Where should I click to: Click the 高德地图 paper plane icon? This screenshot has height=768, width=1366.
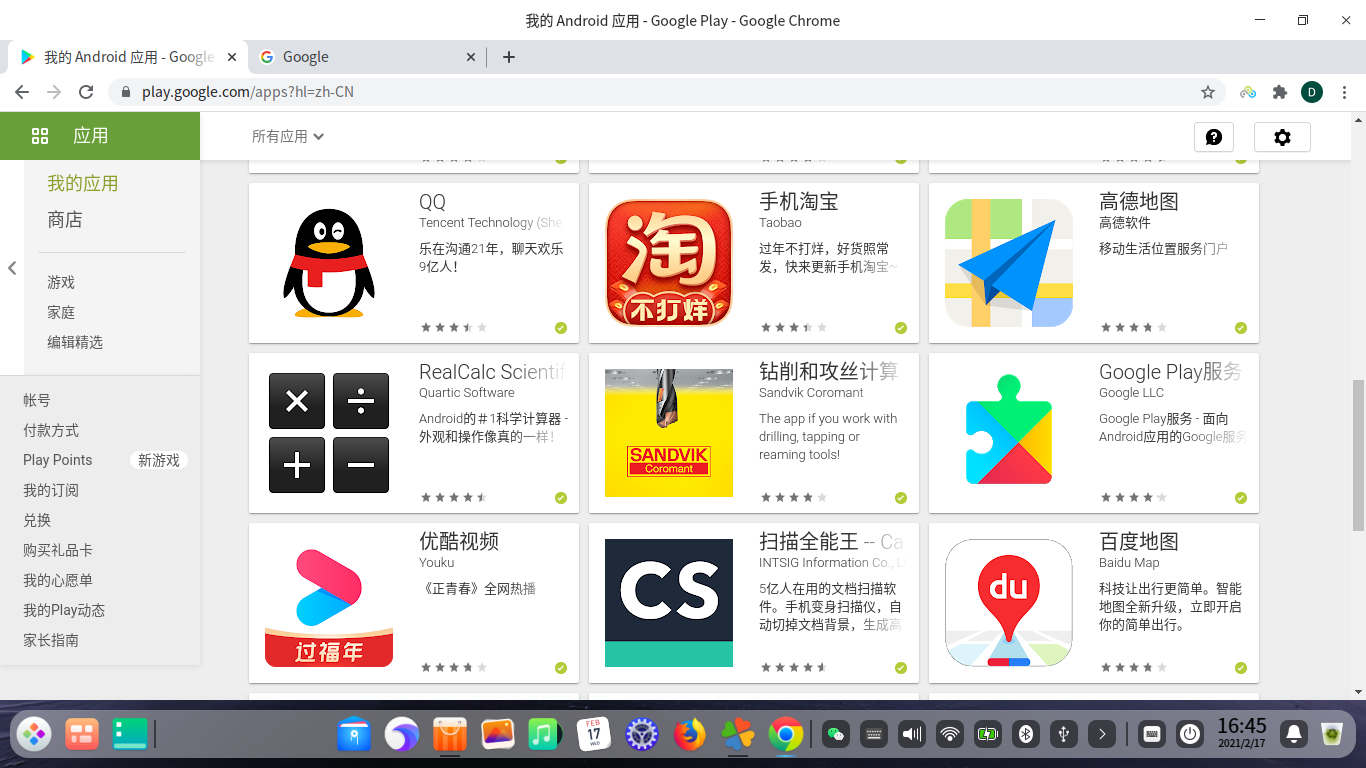[x=1009, y=263]
